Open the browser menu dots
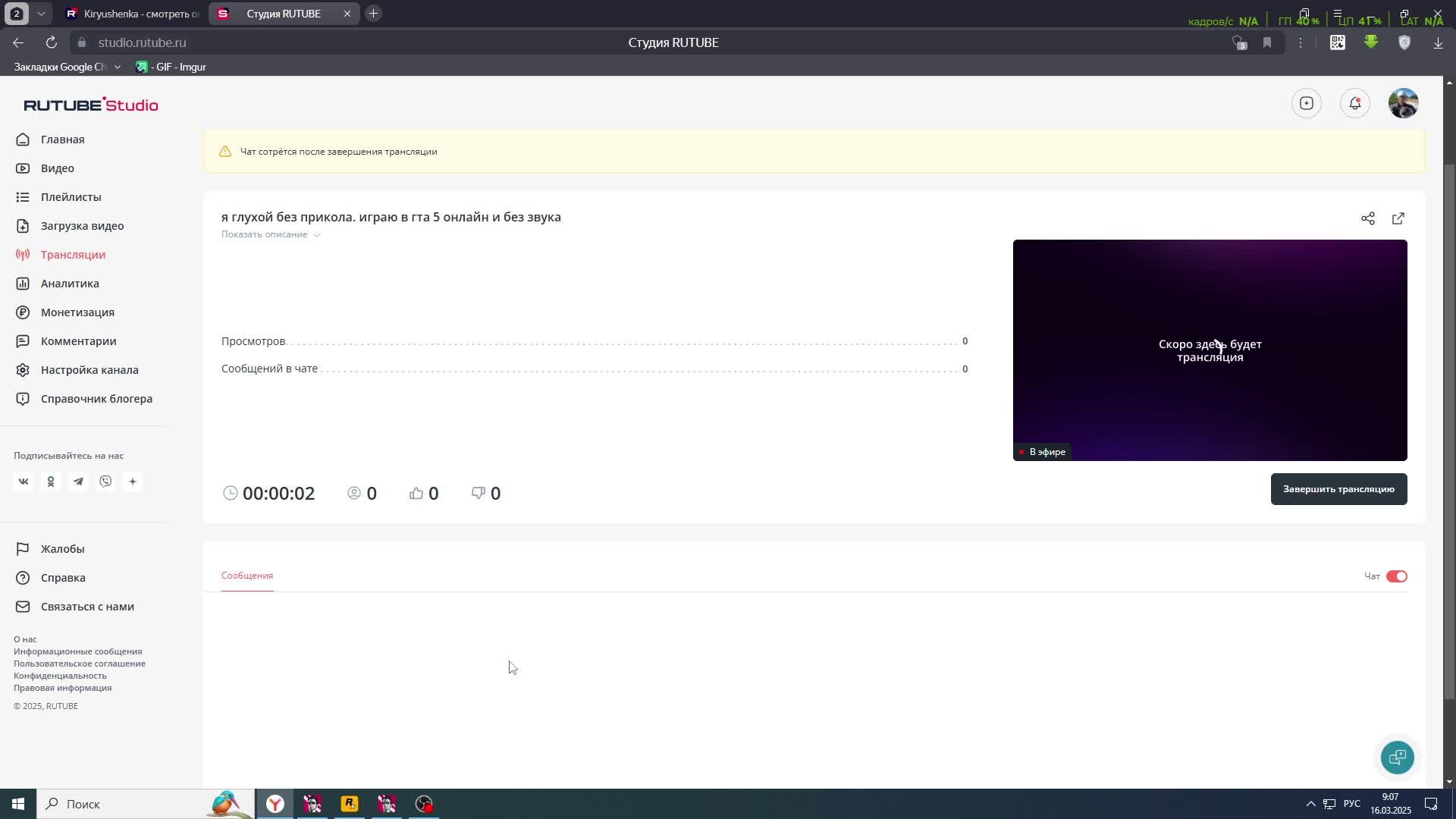This screenshot has width=1456, height=819. [x=1301, y=42]
